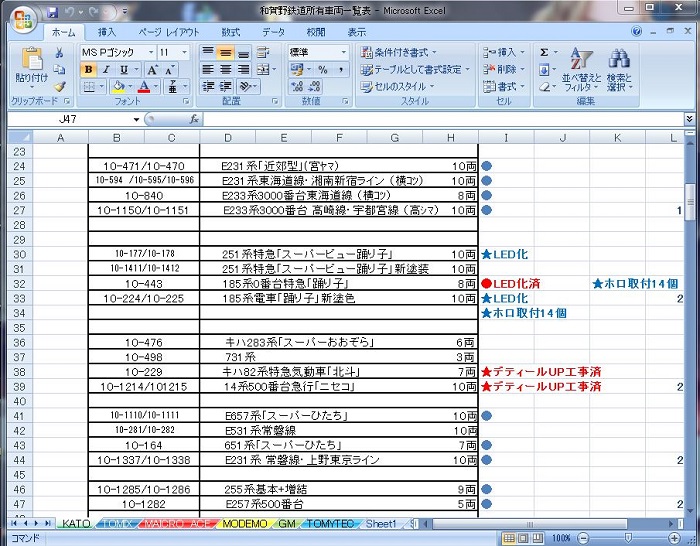Click the Copy icon

pos(59,69)
